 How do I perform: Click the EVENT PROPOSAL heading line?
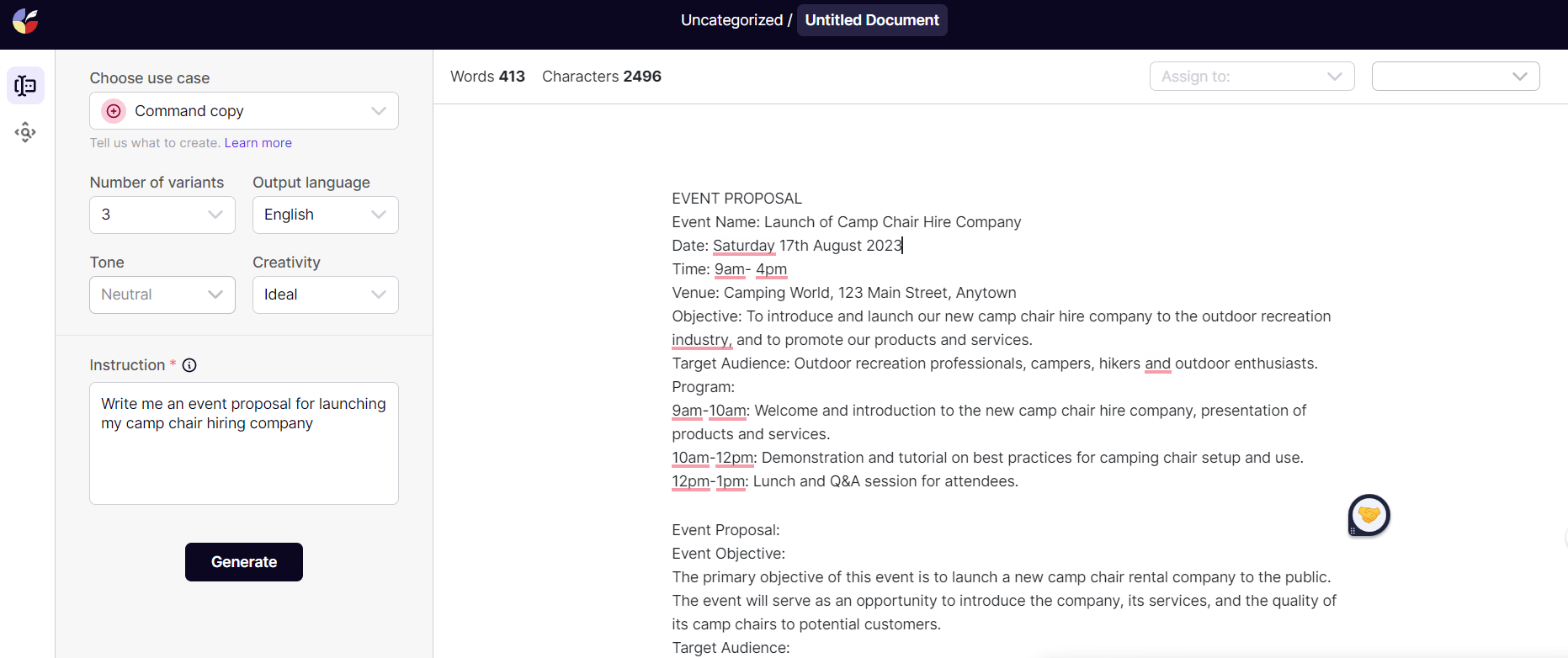click(736, 199)
